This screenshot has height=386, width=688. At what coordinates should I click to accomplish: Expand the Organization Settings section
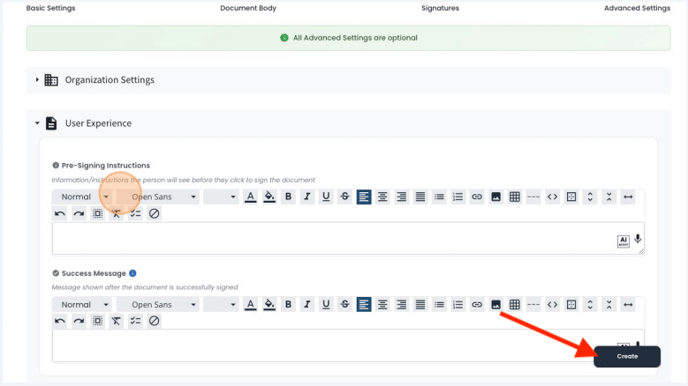pyautogui.click(x=110, y=80)
